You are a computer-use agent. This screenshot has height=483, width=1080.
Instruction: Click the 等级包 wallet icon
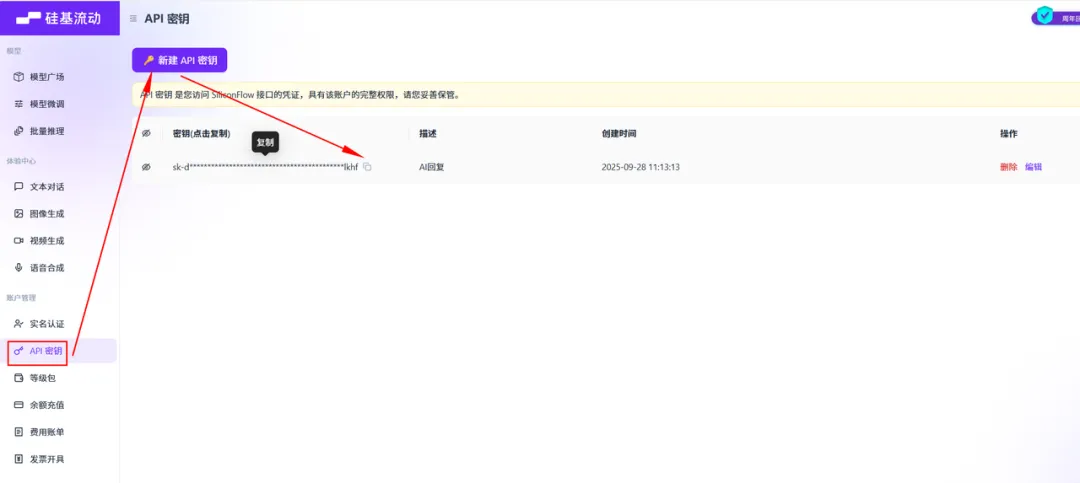[19, 378]
